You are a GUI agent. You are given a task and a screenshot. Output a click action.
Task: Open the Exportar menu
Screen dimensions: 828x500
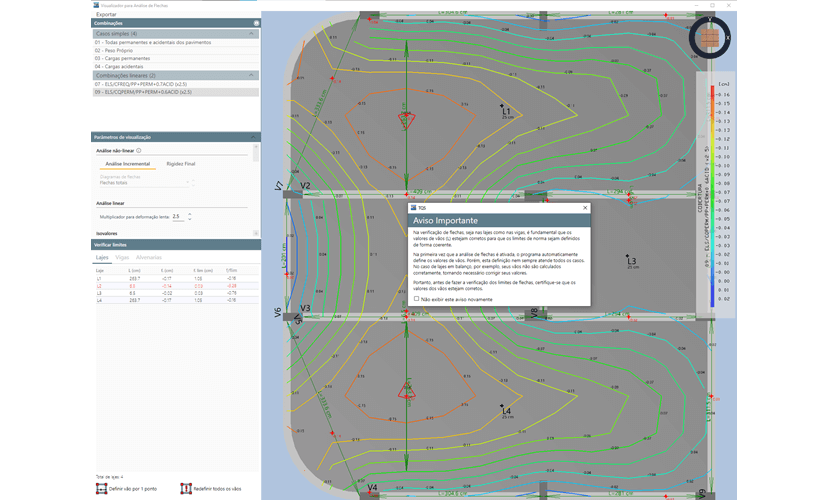click(x=105, y=14)
